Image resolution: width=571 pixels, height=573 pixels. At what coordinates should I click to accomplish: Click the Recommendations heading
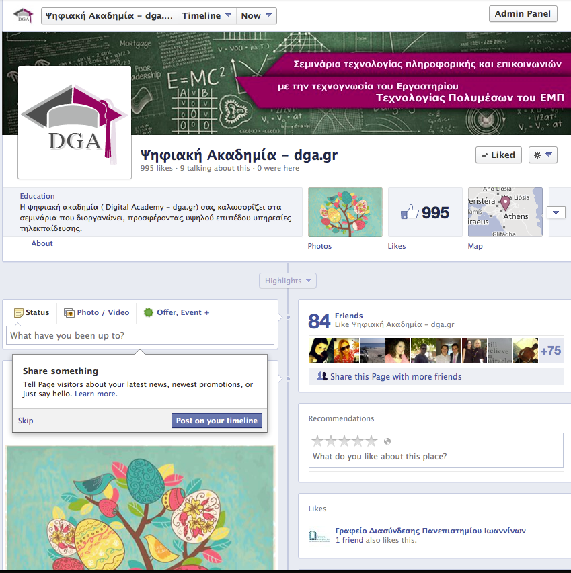click(341, 419)
